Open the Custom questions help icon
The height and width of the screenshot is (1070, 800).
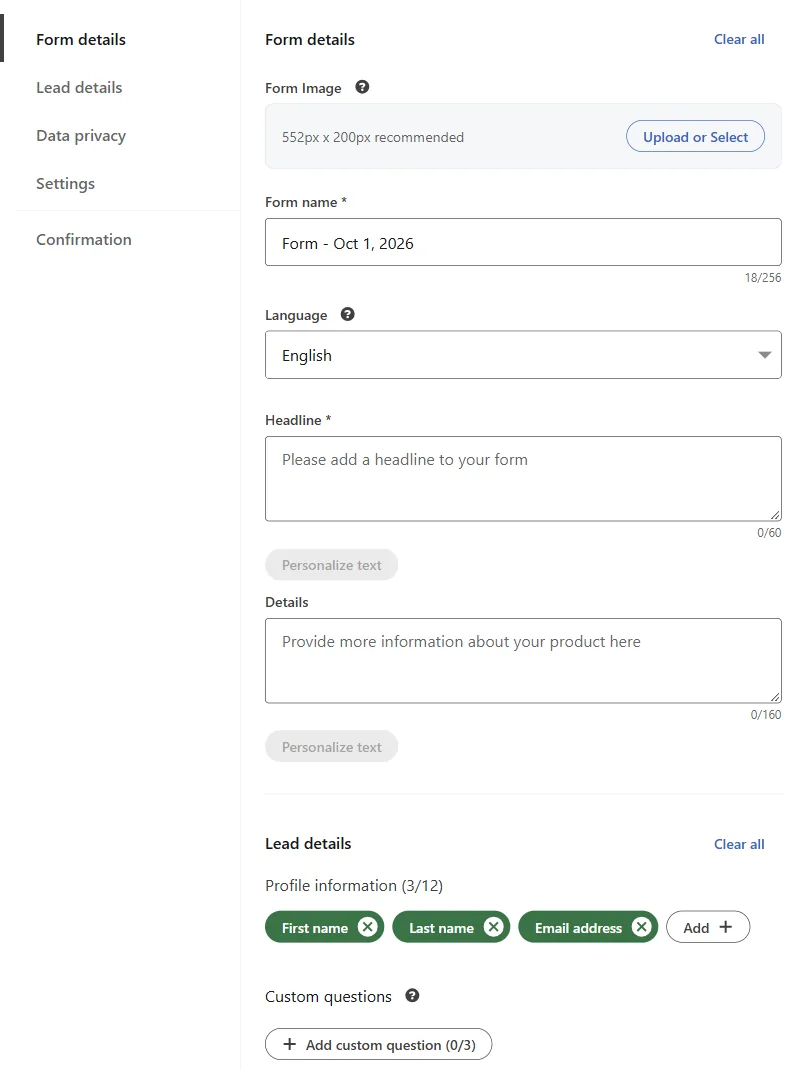click(412, 995)
